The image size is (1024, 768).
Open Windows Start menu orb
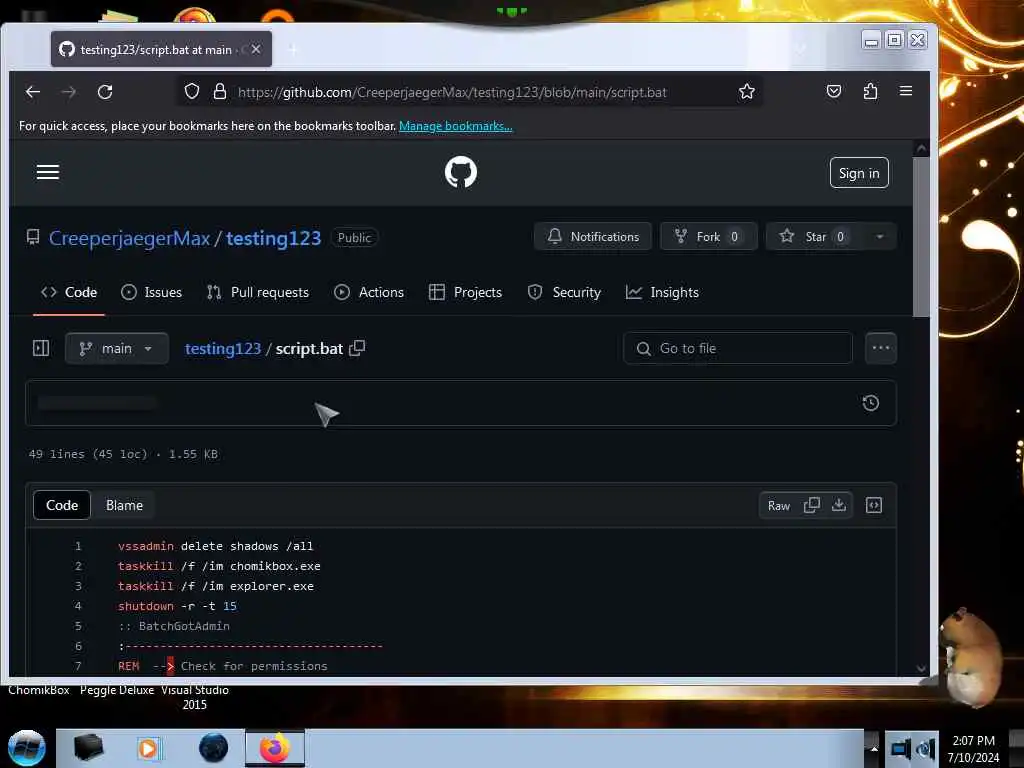click(x=27, y=748)
